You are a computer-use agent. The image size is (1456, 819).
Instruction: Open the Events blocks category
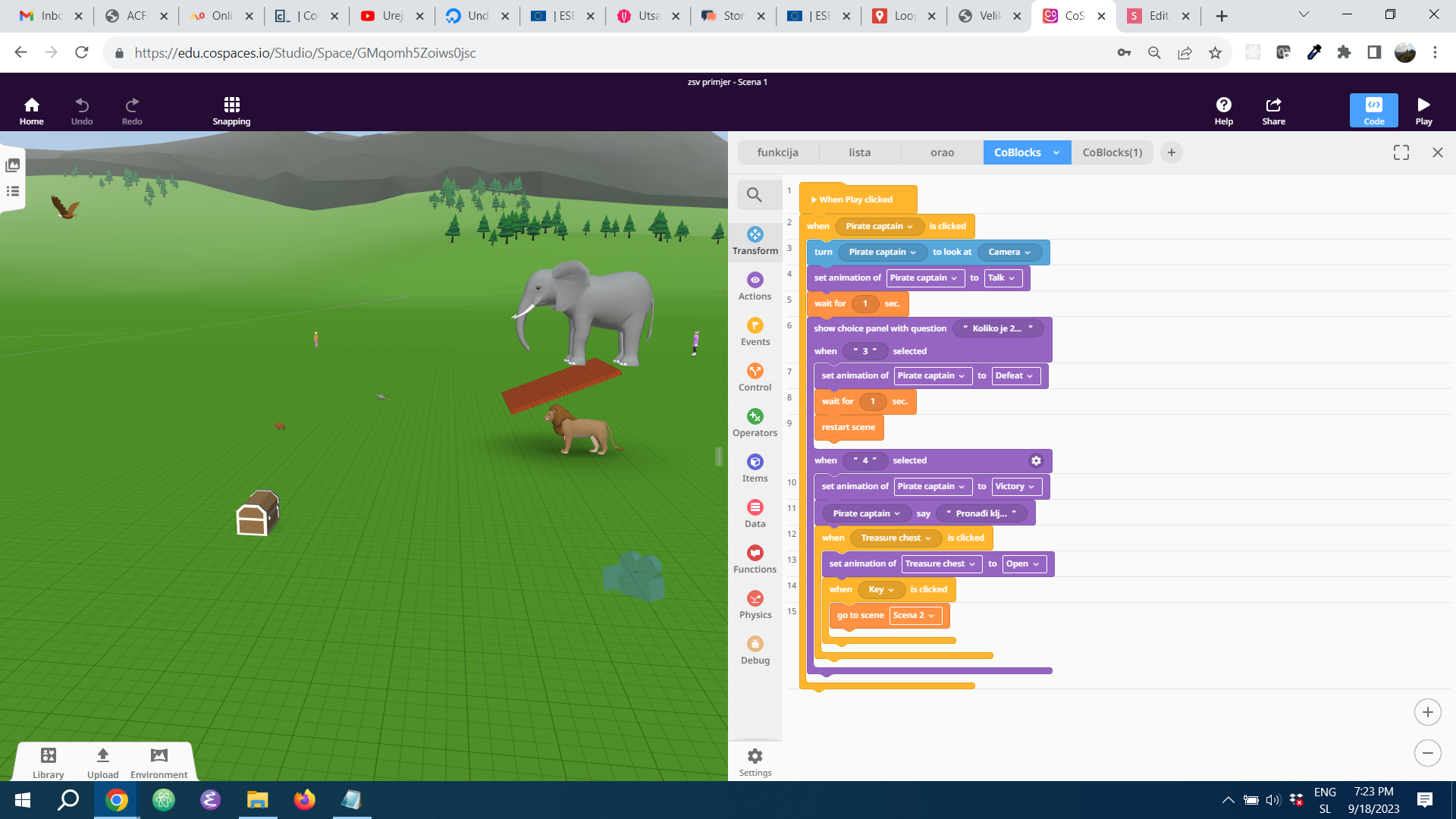click(x=755, y=332)
